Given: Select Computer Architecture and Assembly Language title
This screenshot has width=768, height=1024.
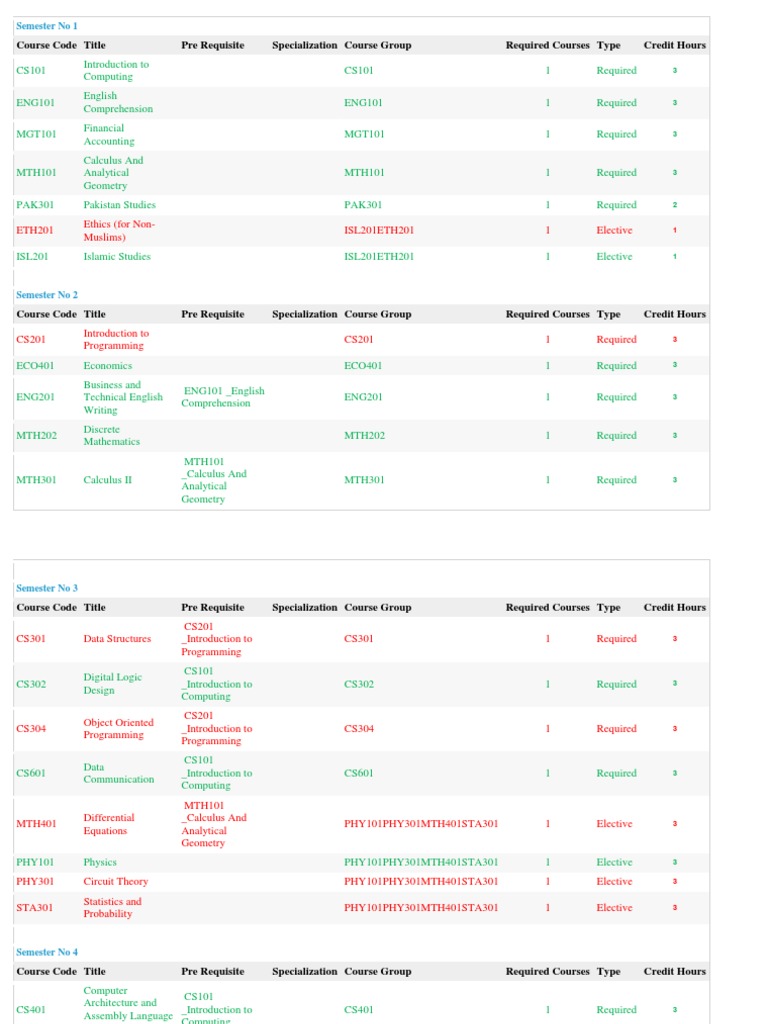Looking at the screenshot, I should point(128,1003).
